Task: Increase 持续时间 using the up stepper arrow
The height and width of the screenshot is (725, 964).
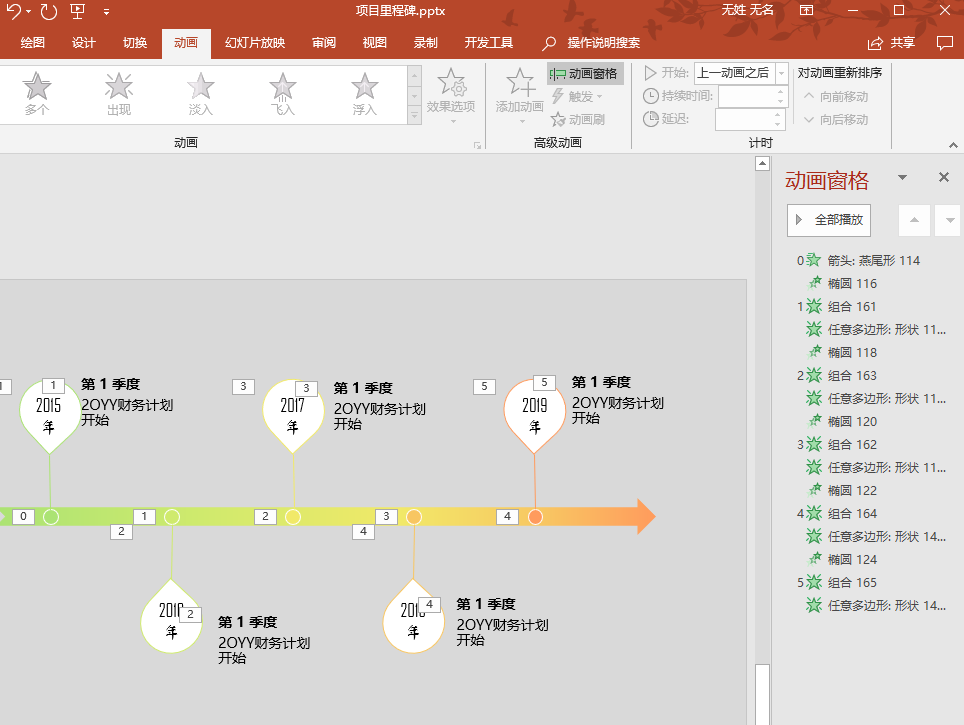Action: (779, 91)
